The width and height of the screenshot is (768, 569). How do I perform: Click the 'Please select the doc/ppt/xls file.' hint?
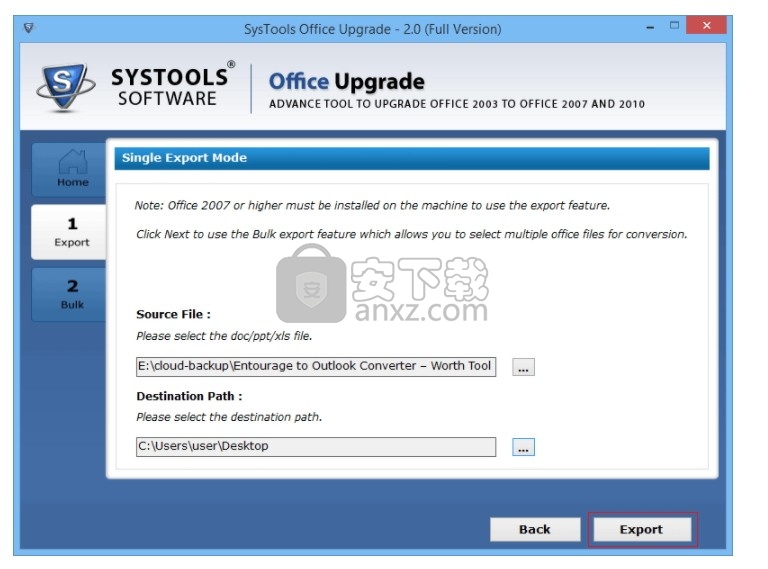click(x=224, y=336)
